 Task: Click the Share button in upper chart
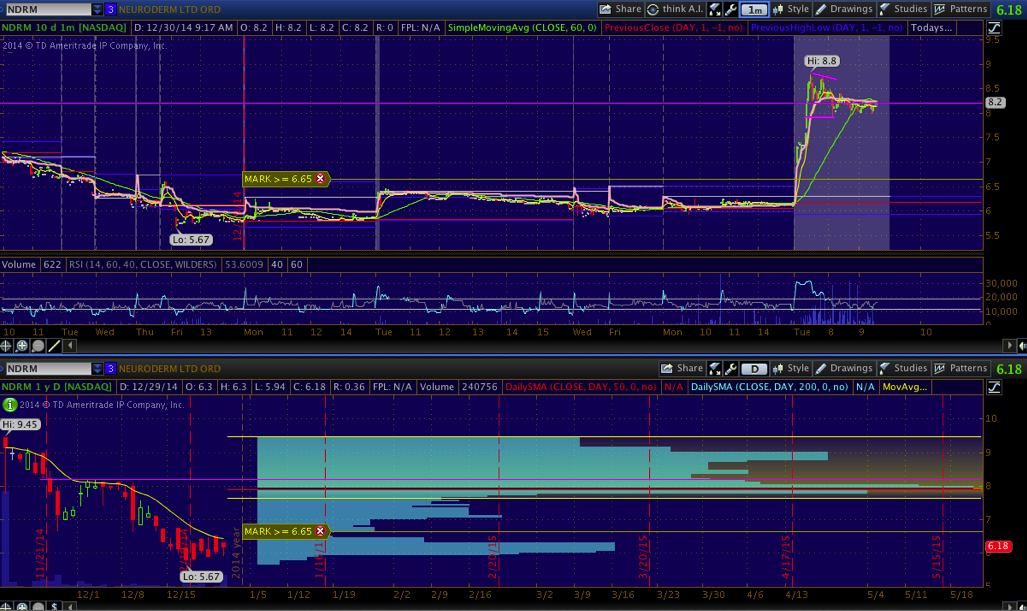[x=621, y=9]
